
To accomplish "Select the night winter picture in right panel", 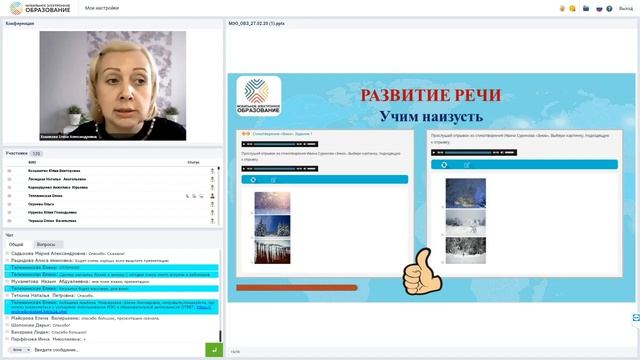I will point(466,193).
